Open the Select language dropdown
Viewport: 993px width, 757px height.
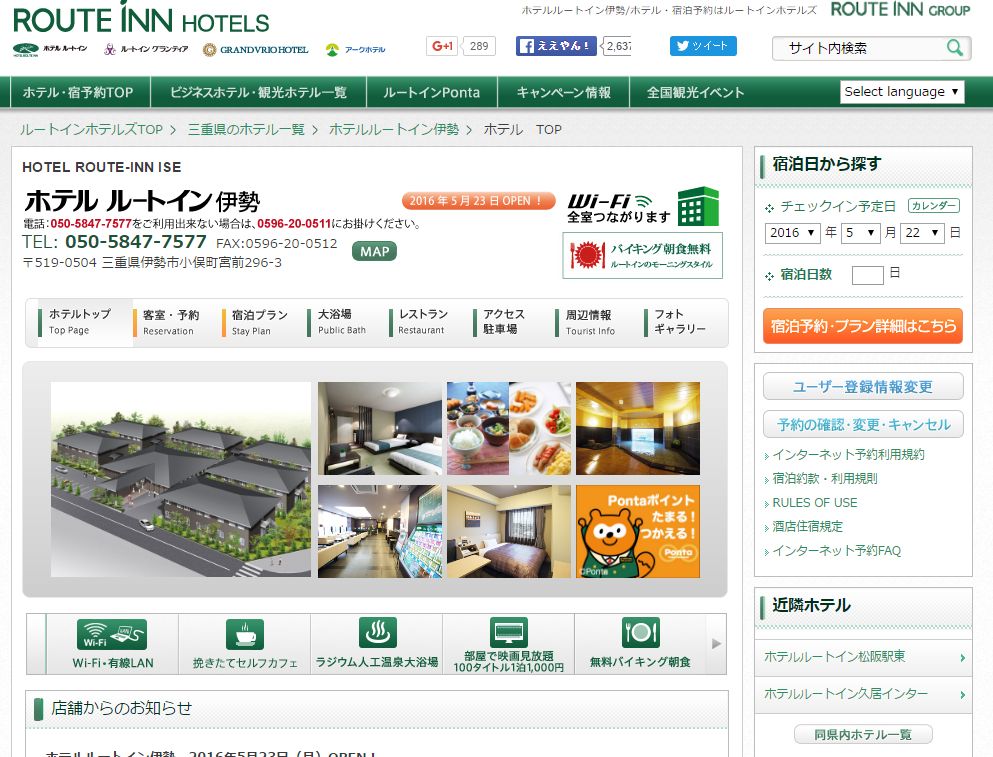coord(902,92)
